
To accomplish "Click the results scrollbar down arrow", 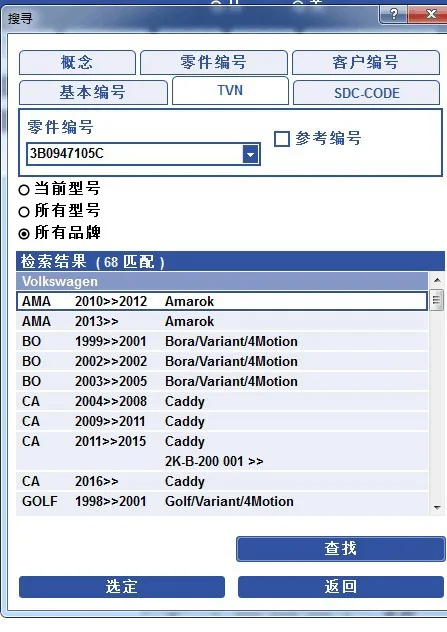I will (x=437, y=508).
